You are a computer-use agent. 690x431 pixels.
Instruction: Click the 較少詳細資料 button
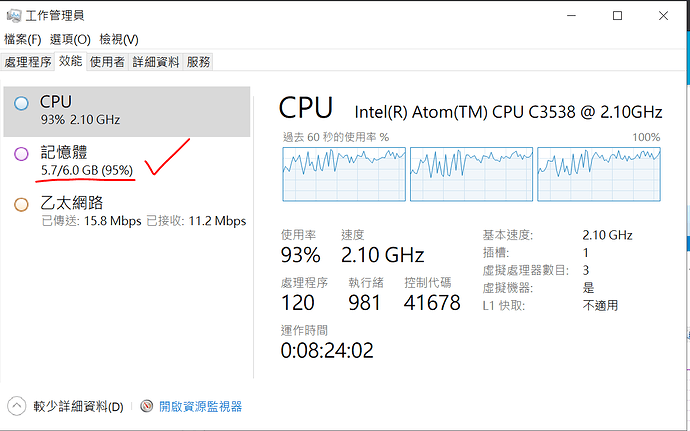(x=78, y=407)
